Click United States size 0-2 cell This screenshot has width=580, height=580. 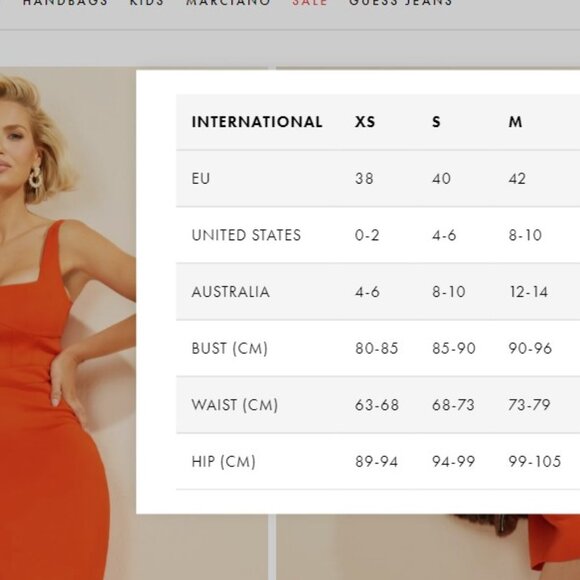click(367, 235)
